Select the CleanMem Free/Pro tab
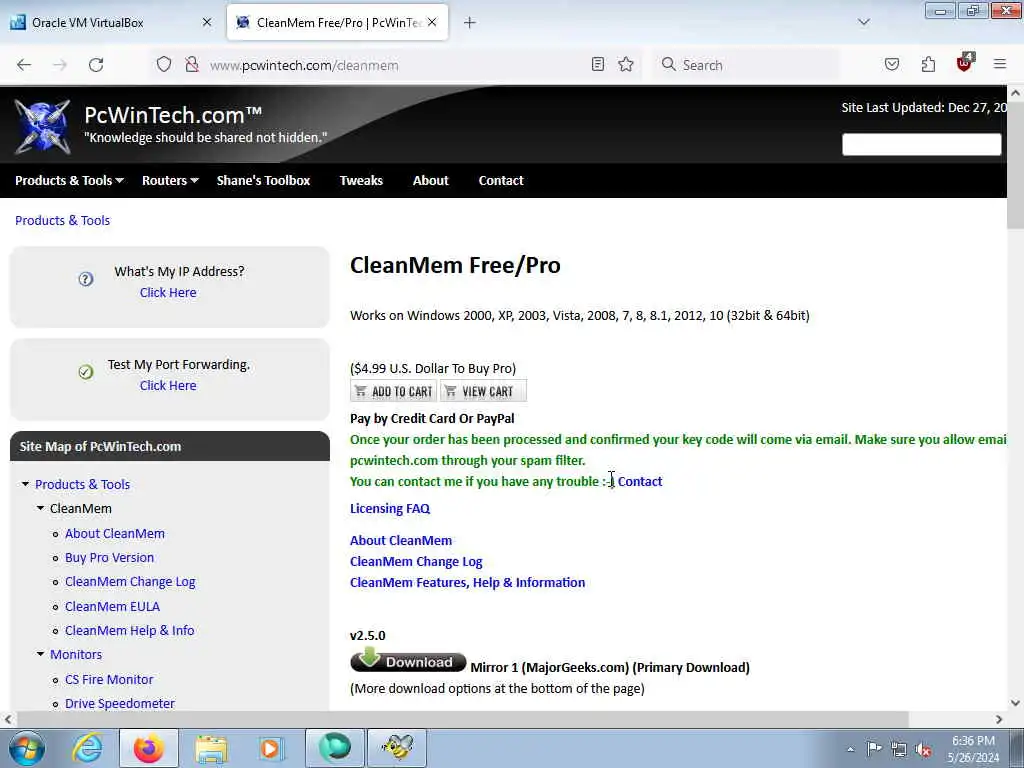The width and height of the screenshot is (1024, 768). [337, 22]
